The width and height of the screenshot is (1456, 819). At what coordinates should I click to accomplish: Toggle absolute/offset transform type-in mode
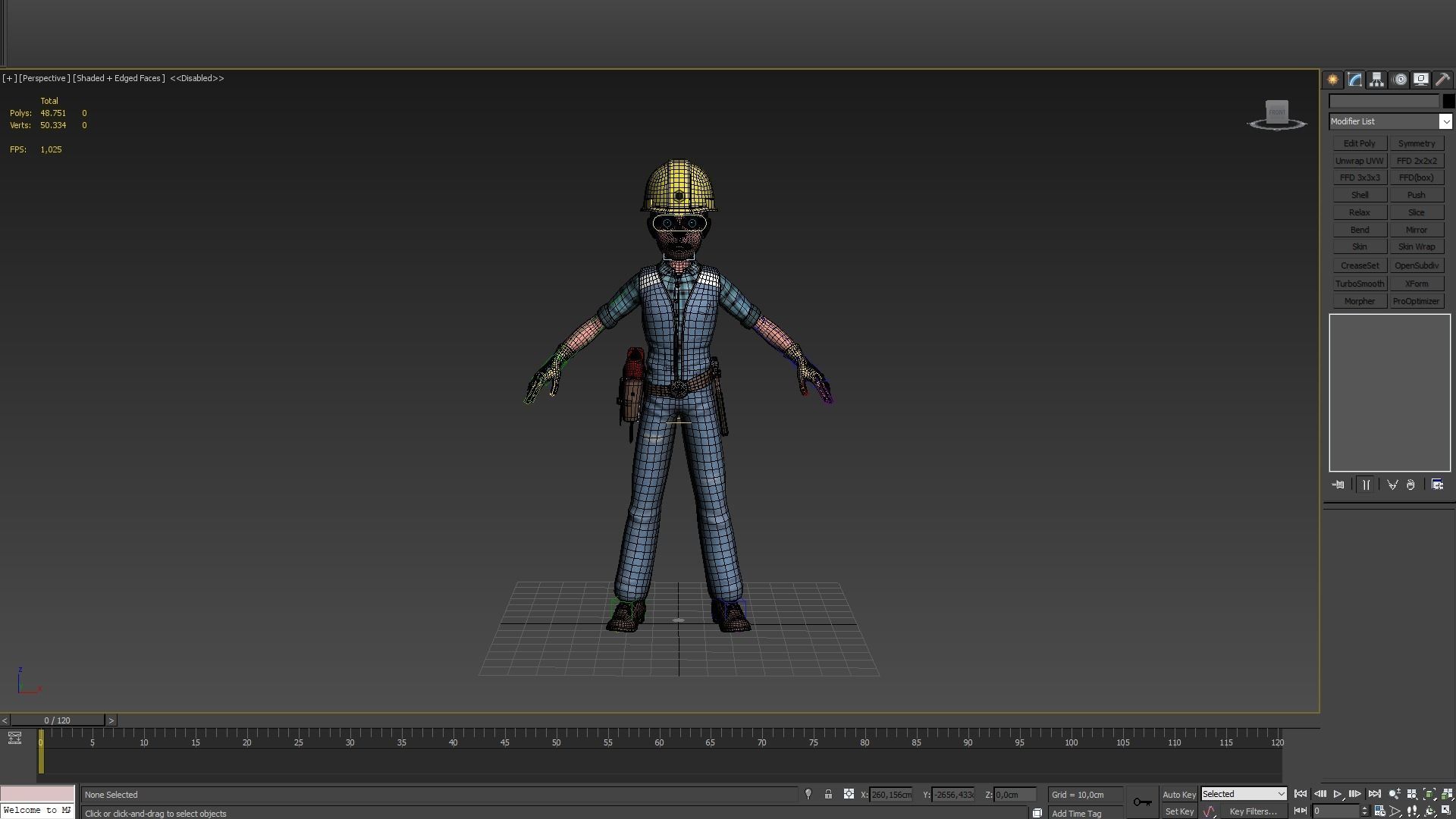coord(849,794)
